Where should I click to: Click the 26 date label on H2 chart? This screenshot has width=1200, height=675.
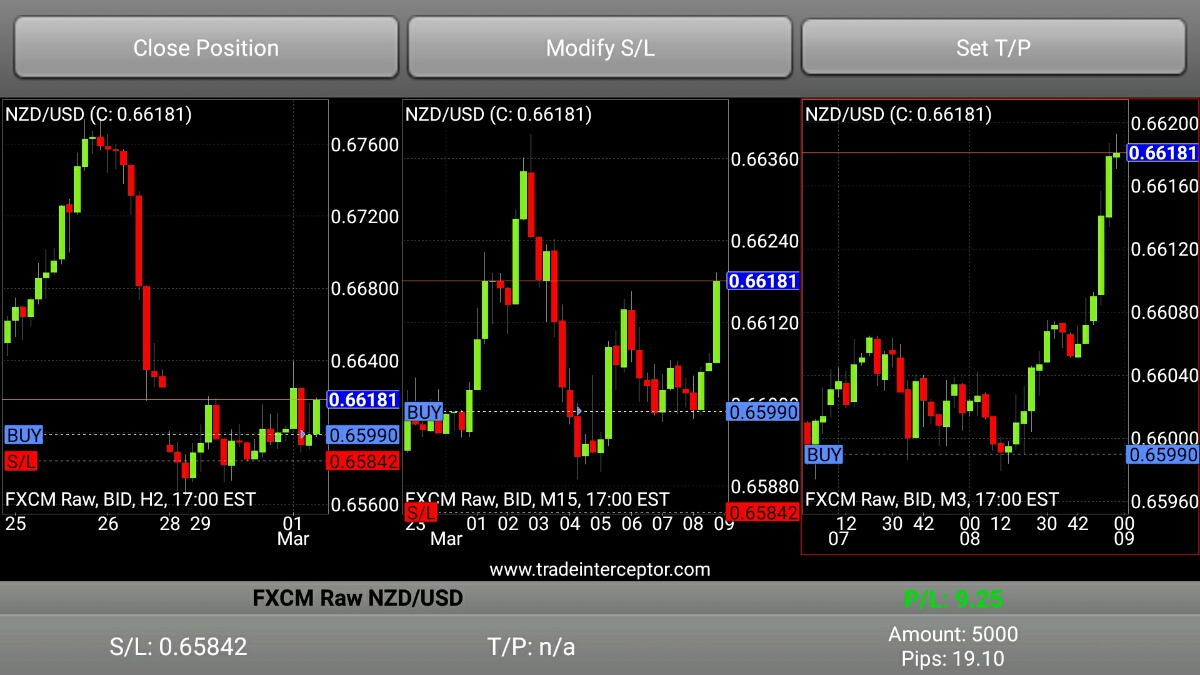click(108, 523)
